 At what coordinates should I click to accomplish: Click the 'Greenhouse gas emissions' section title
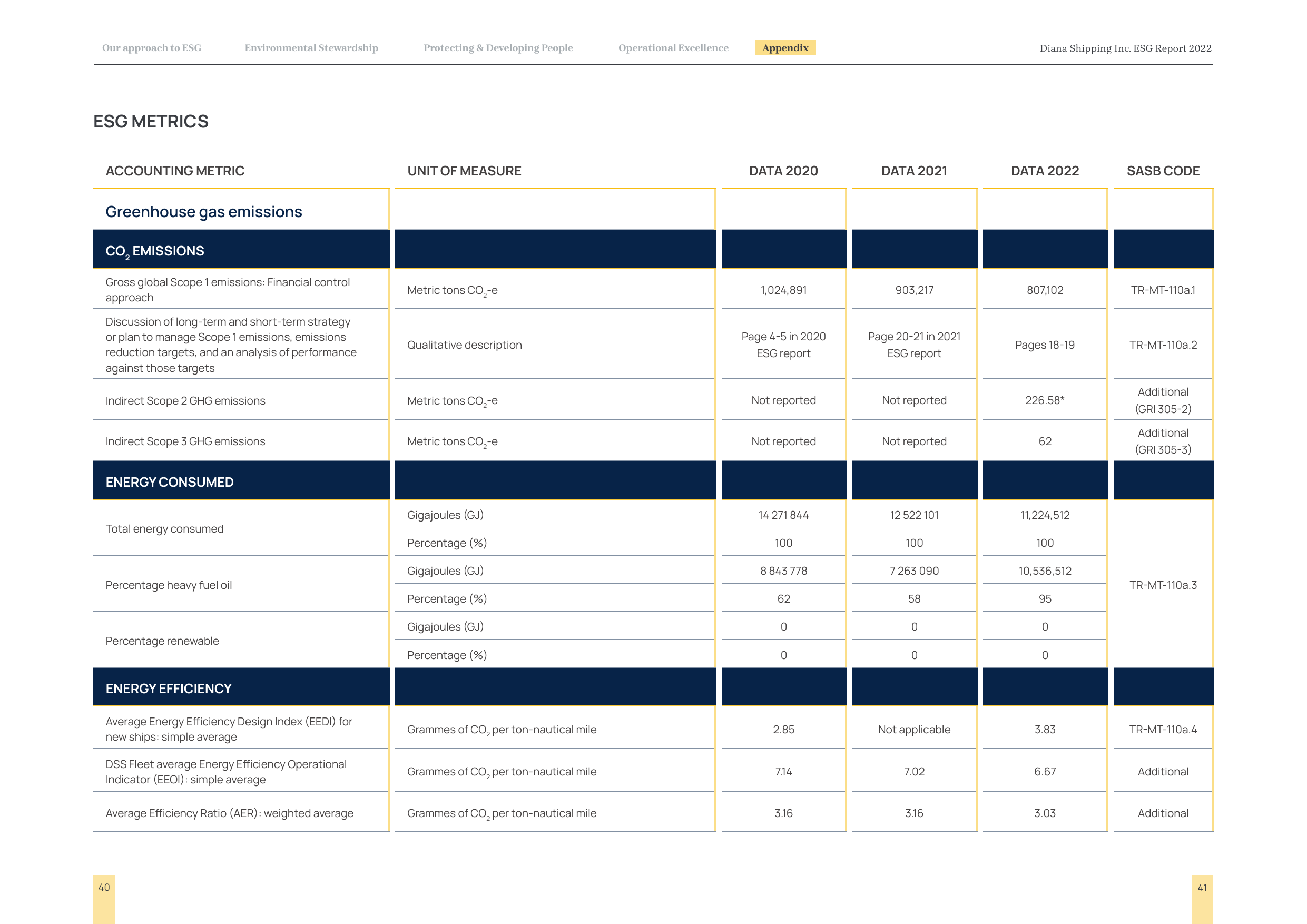point(204,212)
